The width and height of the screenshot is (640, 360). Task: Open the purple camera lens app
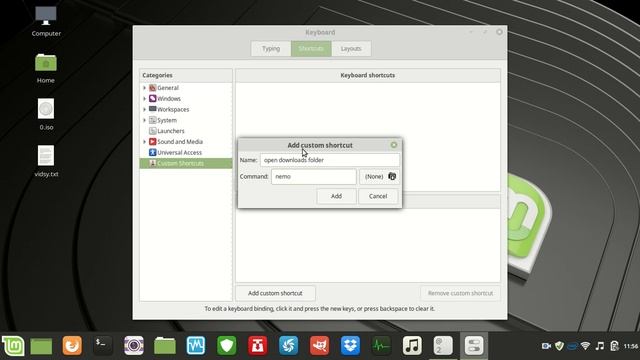(134, 346)
